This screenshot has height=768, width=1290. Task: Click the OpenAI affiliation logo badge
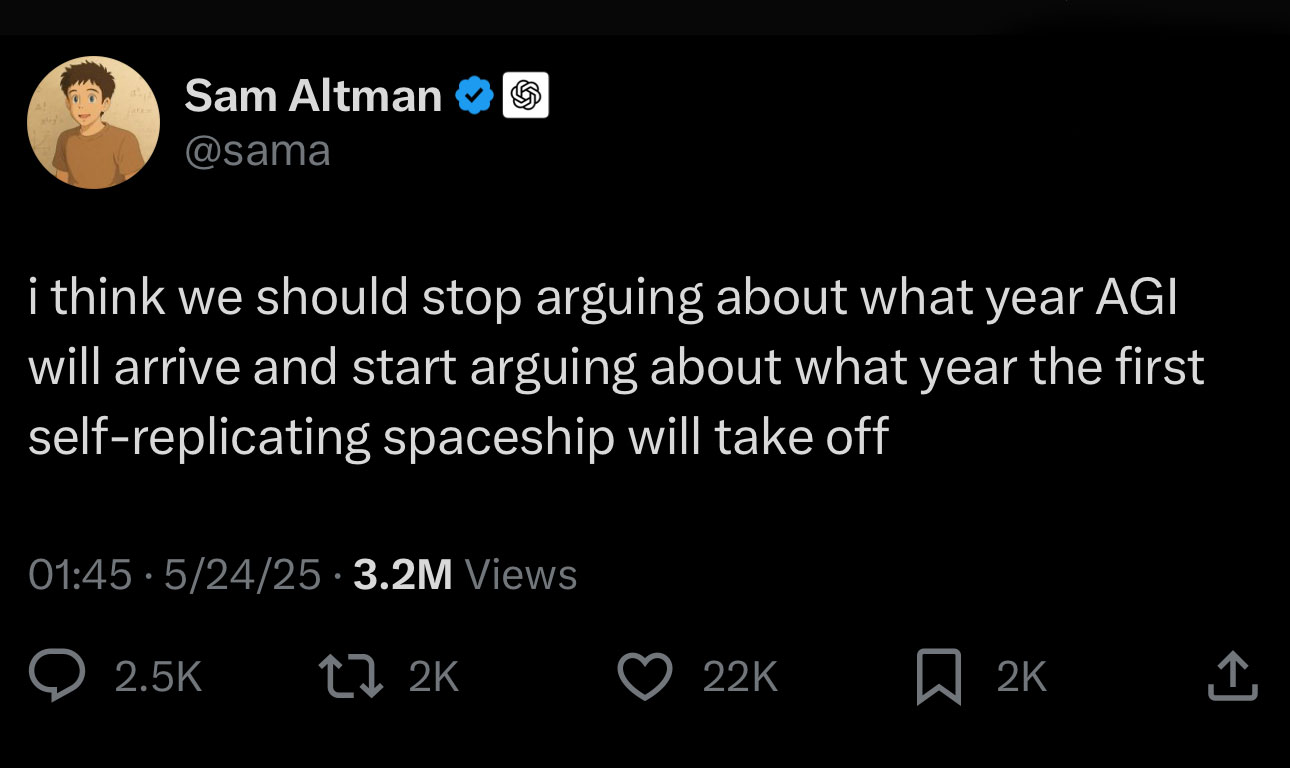click(x=525, y=96)
